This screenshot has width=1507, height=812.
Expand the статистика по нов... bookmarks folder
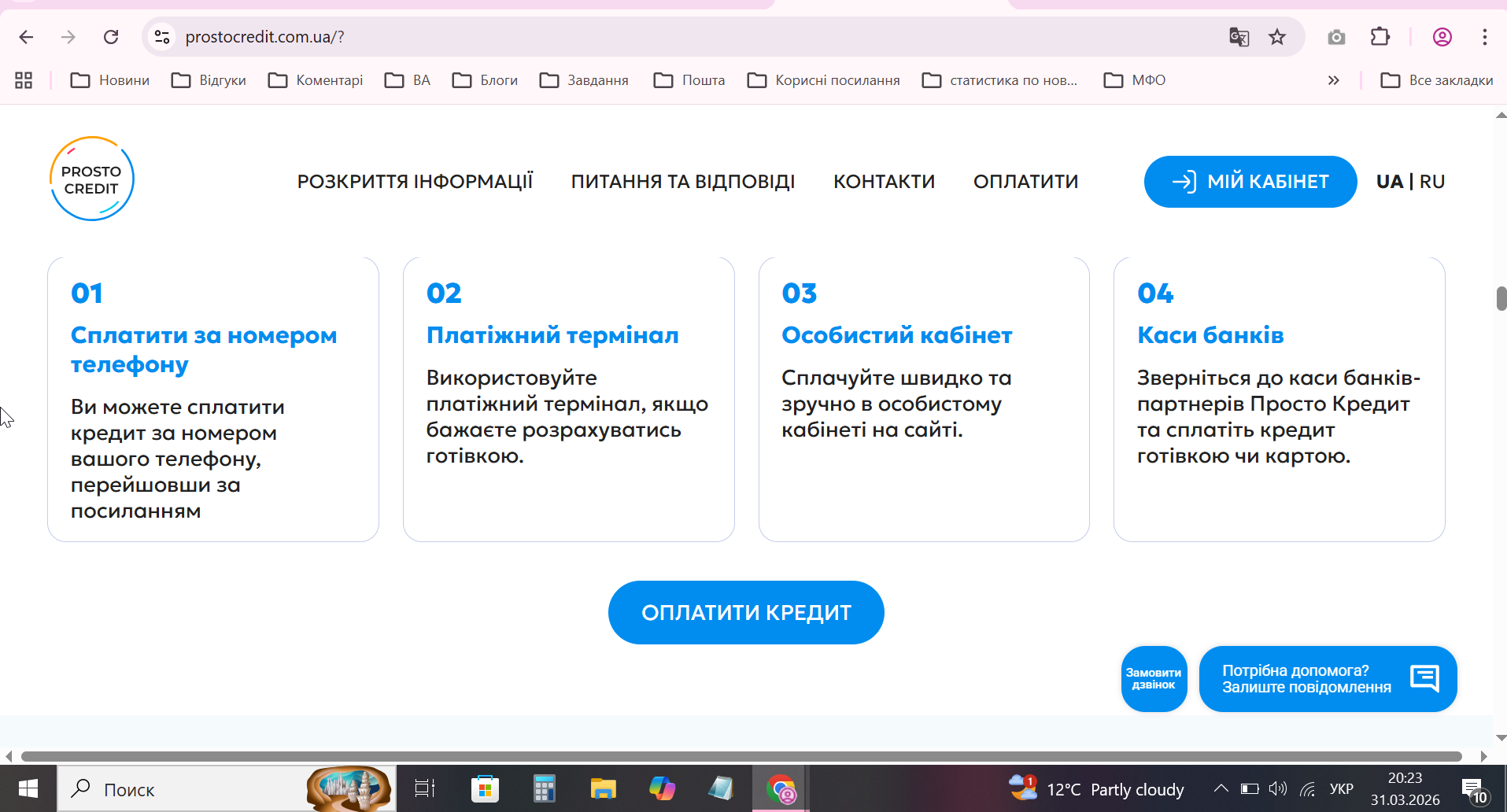999,80
